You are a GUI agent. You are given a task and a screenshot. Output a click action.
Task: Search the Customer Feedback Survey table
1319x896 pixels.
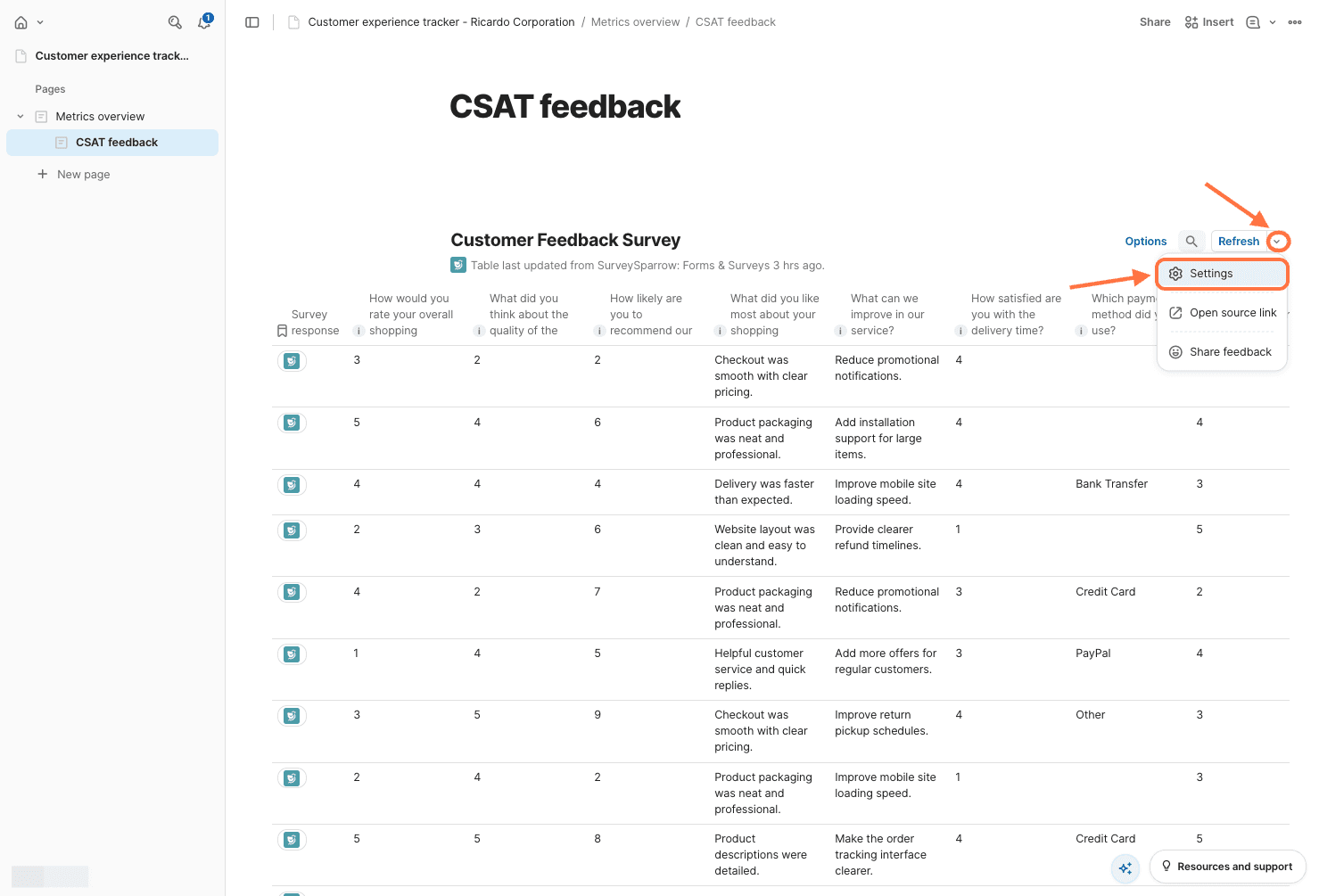coord(1191,242)
